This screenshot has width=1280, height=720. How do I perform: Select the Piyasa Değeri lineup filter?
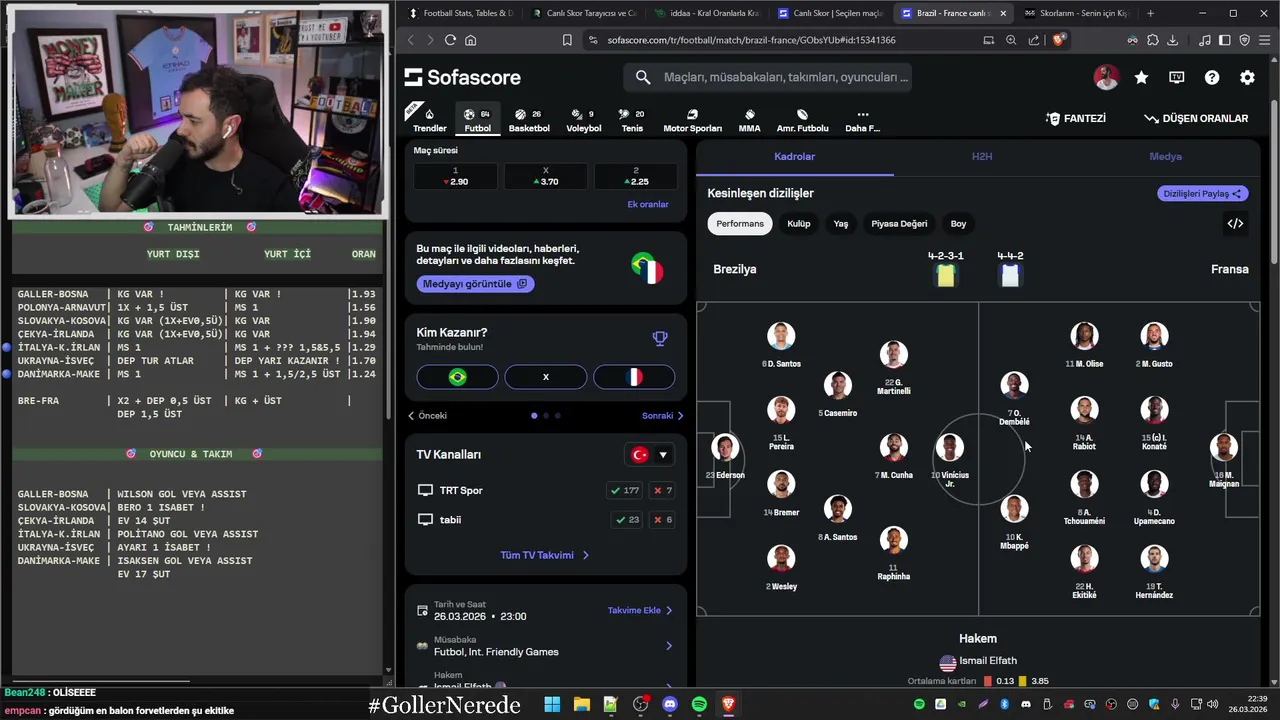point(899,224)
